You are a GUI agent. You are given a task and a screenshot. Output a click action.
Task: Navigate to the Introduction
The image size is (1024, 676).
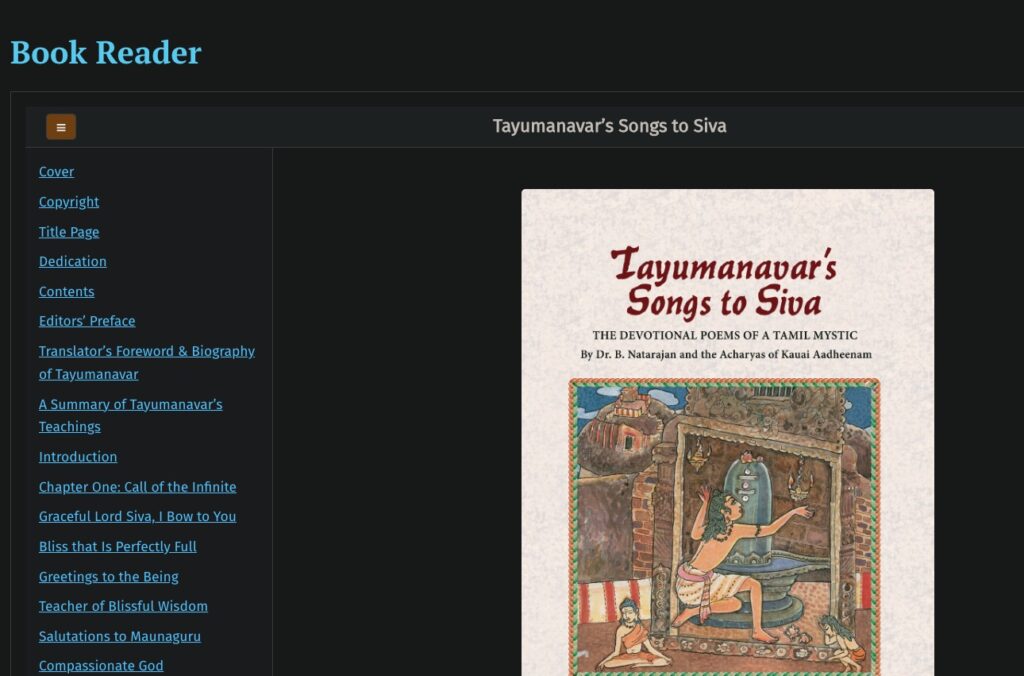(x=78, y=457)
